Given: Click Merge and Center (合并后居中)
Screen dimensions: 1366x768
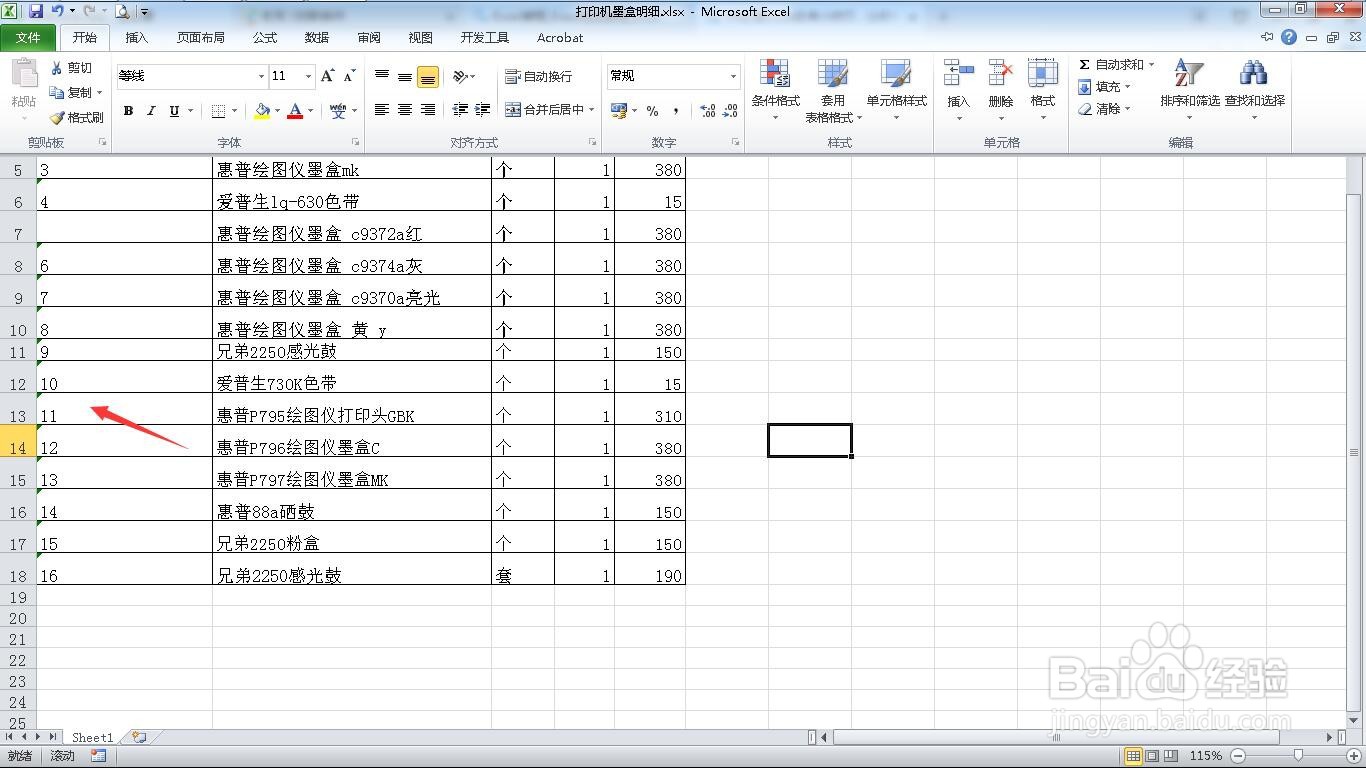Looking at the screenshot, I should click(544, 110).
